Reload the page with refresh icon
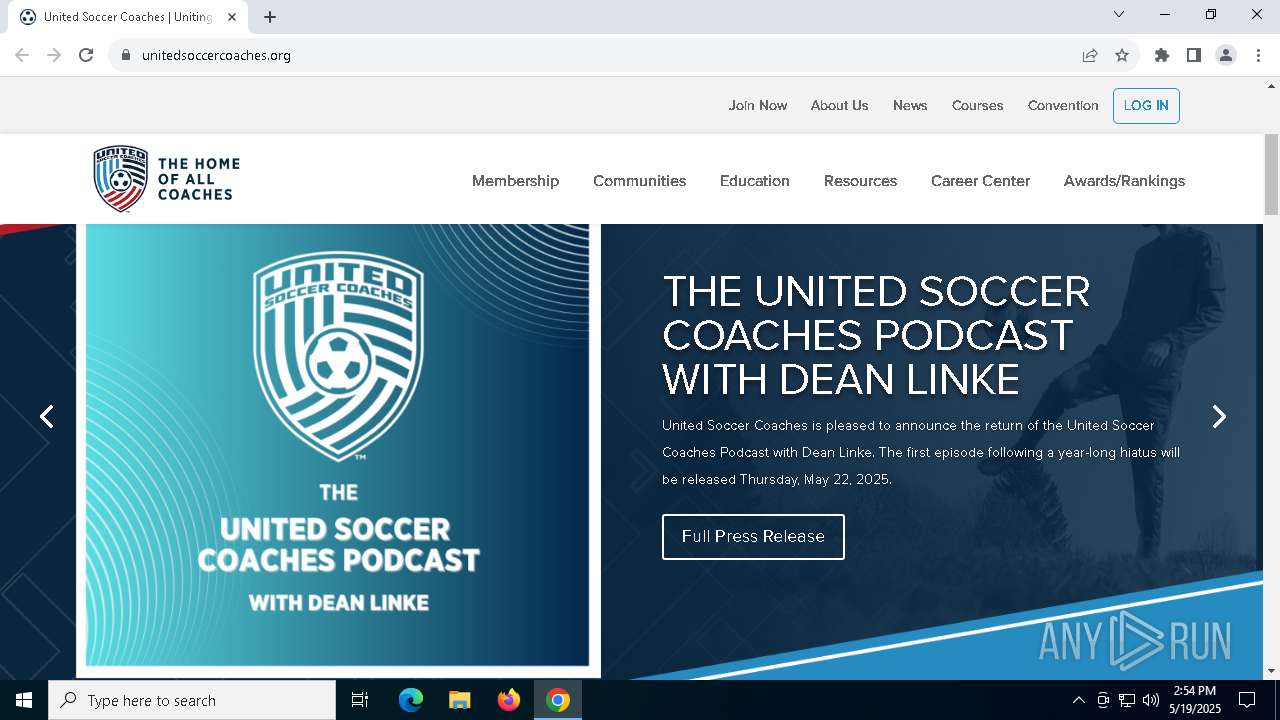Image resolution: width=1280 pixels, height=720 pixels. coord(86,55)
